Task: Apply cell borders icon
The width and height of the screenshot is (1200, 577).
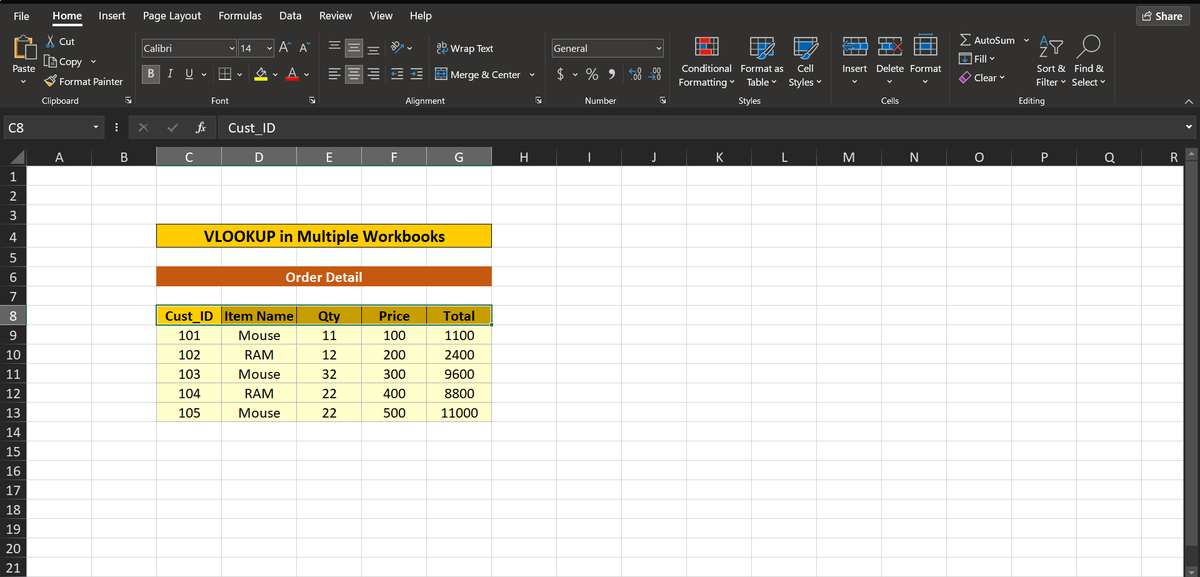Action: (x=226, y=75)
